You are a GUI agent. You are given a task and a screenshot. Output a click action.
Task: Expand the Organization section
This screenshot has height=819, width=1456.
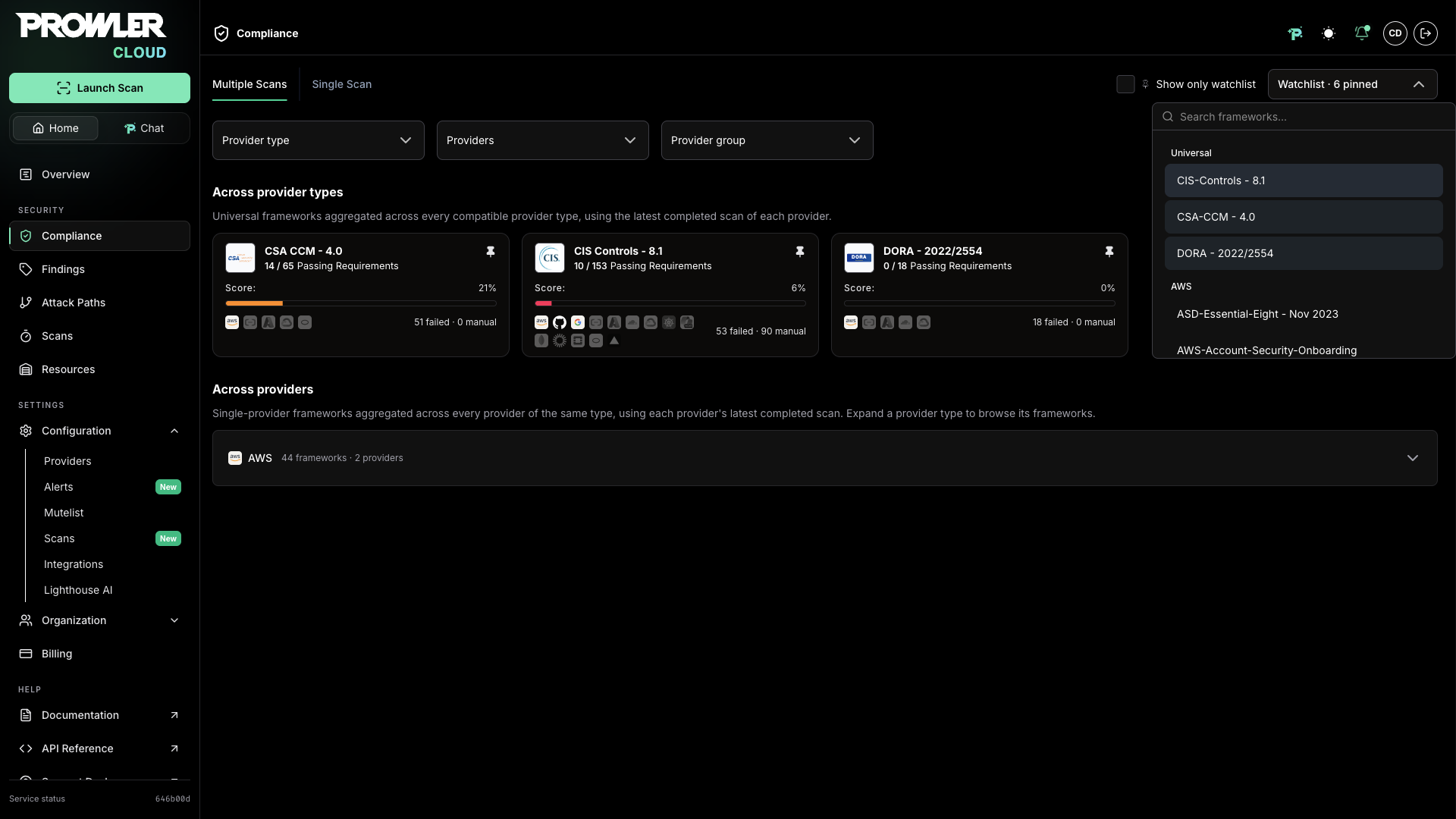(x=99, y=620)
